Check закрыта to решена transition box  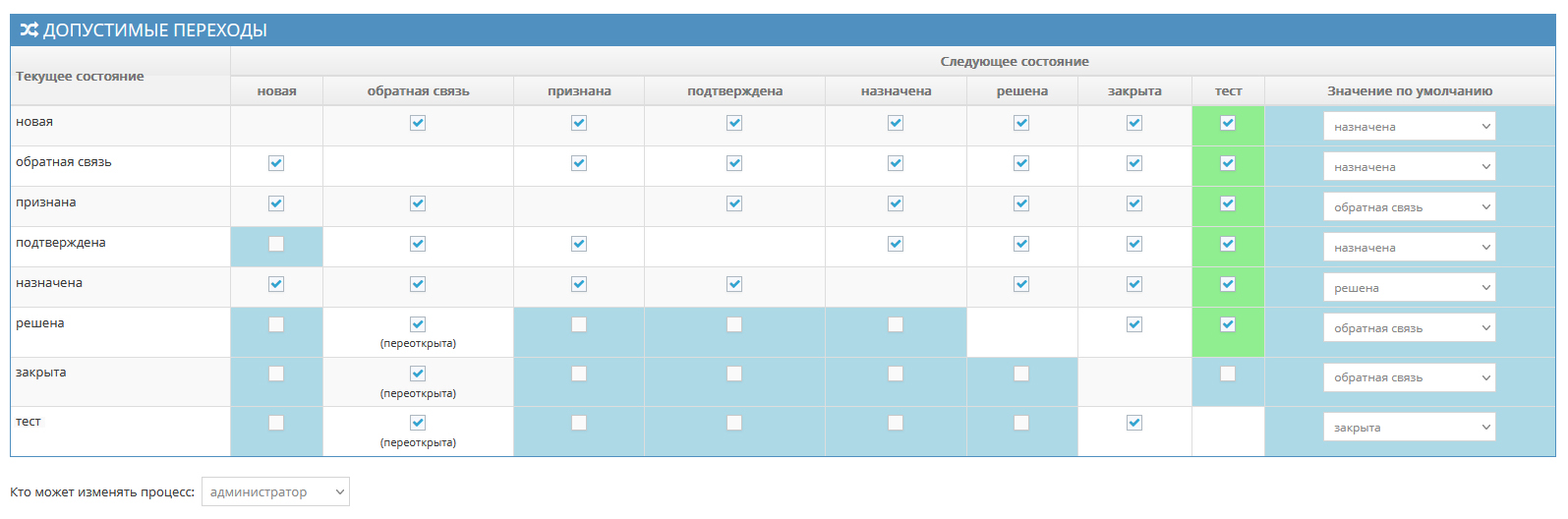tap(1021, 374)
